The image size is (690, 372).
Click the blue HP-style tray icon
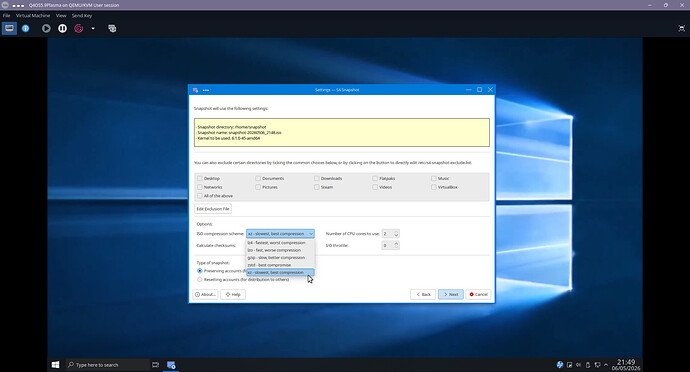(560, 365)
